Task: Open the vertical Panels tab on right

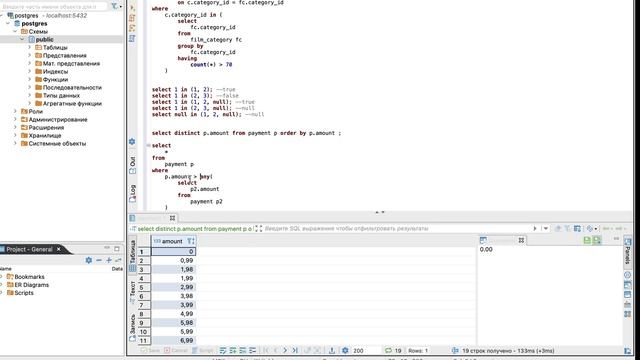Action: (627, 251)
